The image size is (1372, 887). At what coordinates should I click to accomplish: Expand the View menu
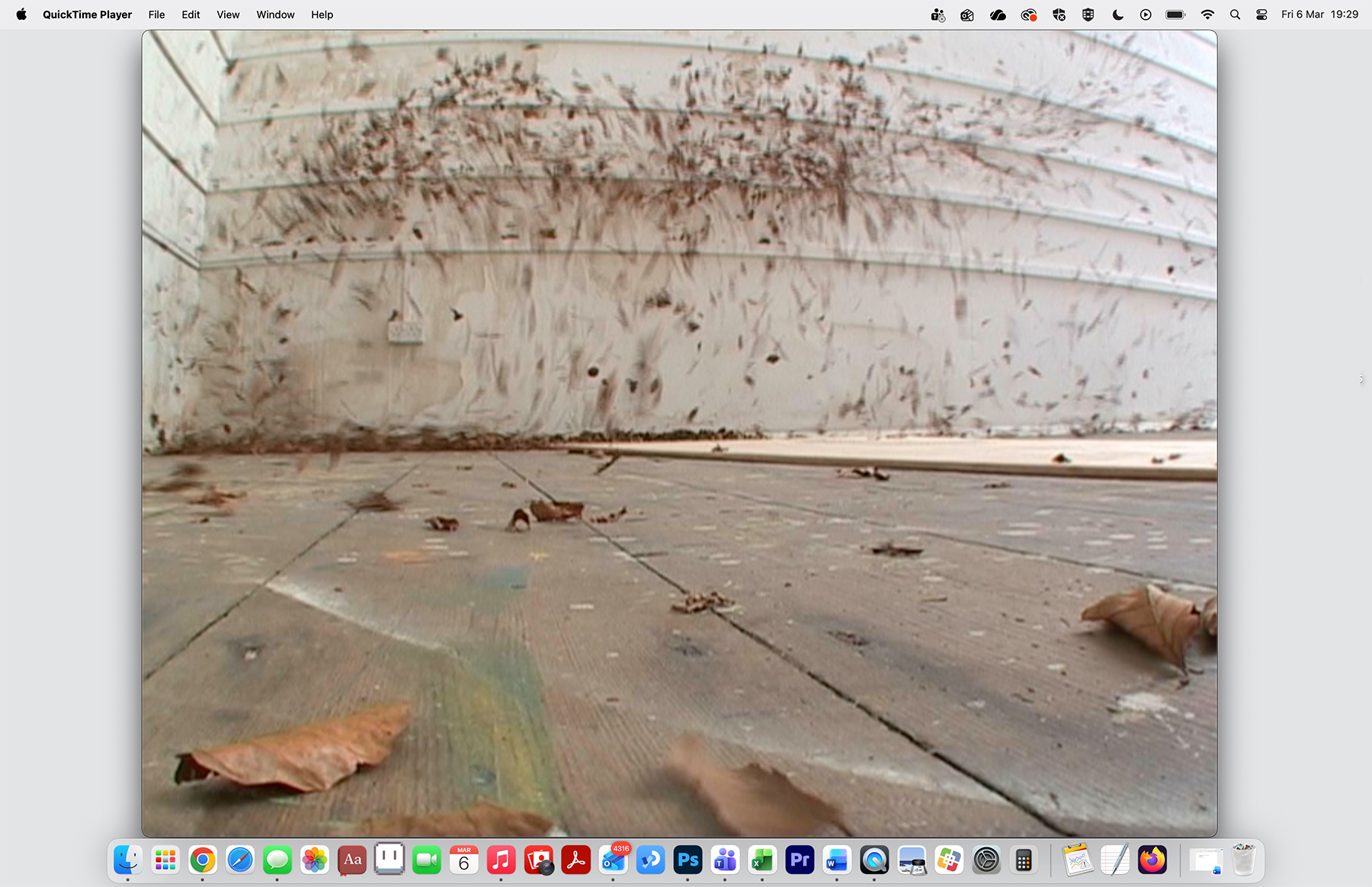[x=228, y=14]
